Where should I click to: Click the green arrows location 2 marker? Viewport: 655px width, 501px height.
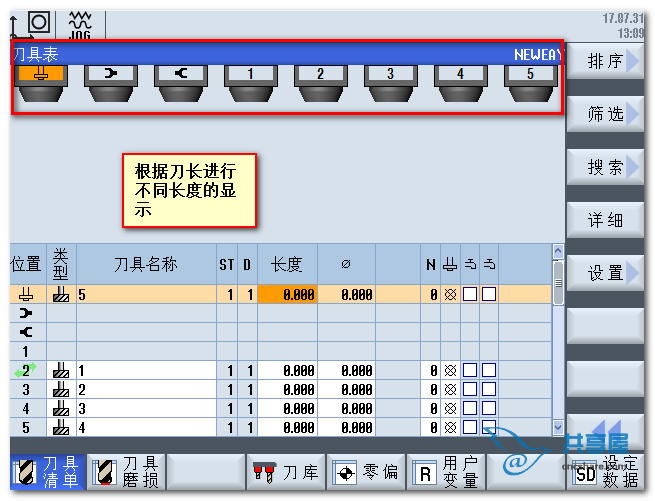pyautogui.click(x=25, y=370)
